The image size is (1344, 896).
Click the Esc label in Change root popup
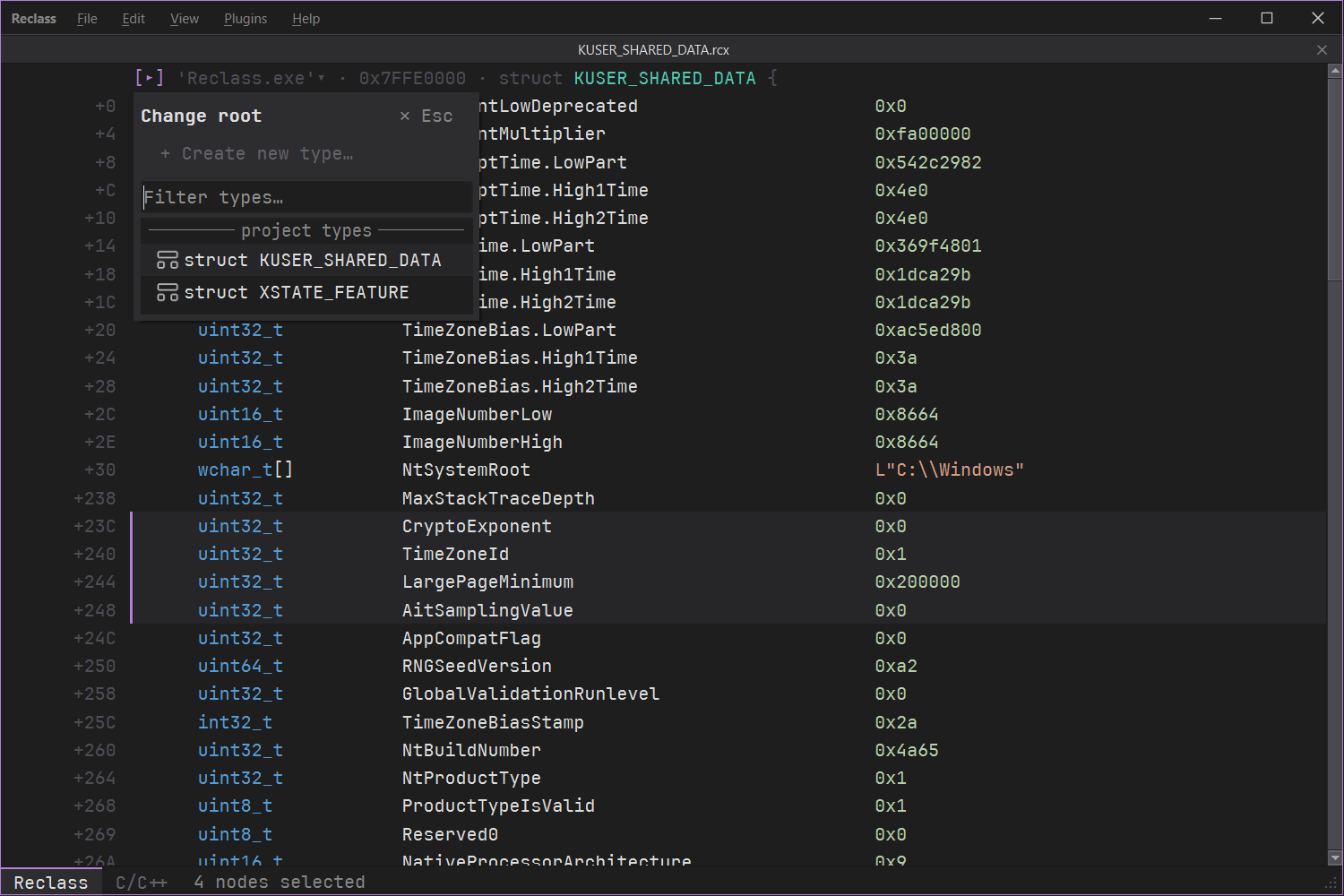point(437,116)
